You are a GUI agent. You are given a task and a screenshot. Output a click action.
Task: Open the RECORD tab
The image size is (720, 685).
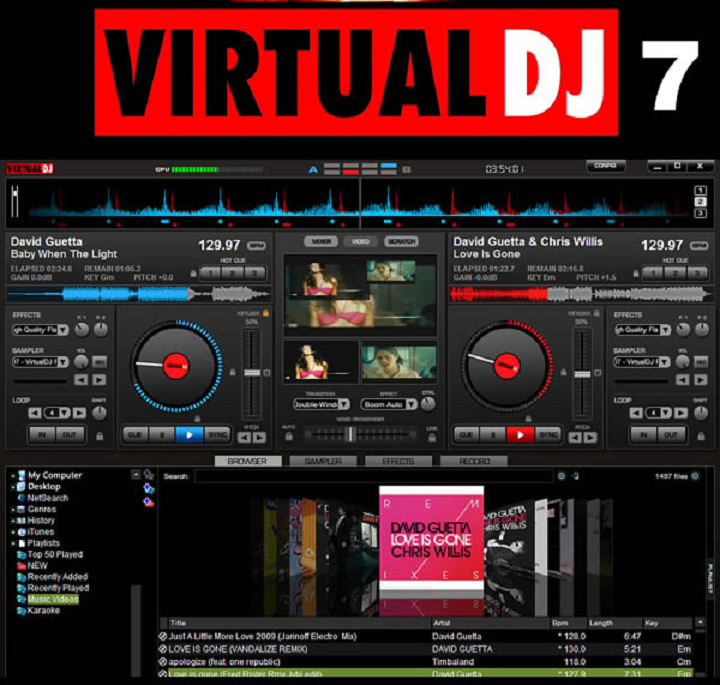[474, 461]
